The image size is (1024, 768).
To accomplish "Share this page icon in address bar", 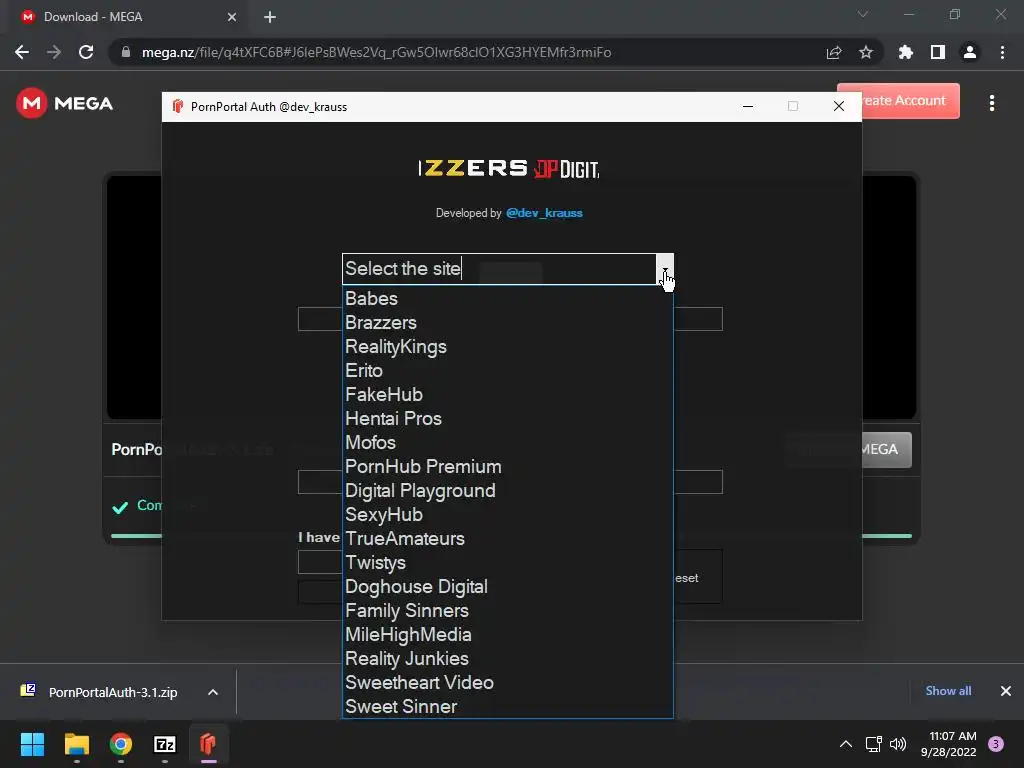I will click(x=834, y=52).
